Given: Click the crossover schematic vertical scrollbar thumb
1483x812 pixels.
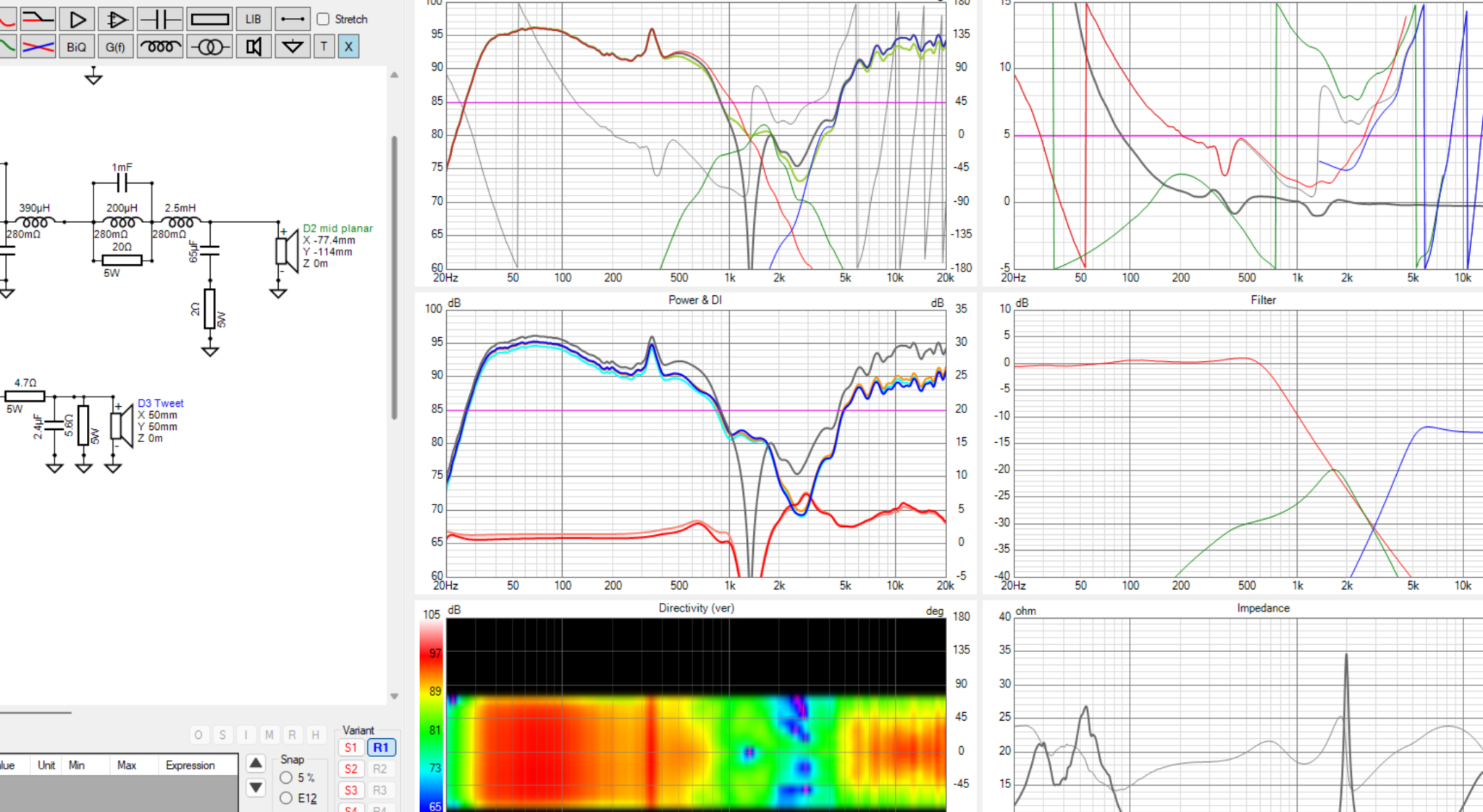Looking at the screenshot, I should coord(395,277).
